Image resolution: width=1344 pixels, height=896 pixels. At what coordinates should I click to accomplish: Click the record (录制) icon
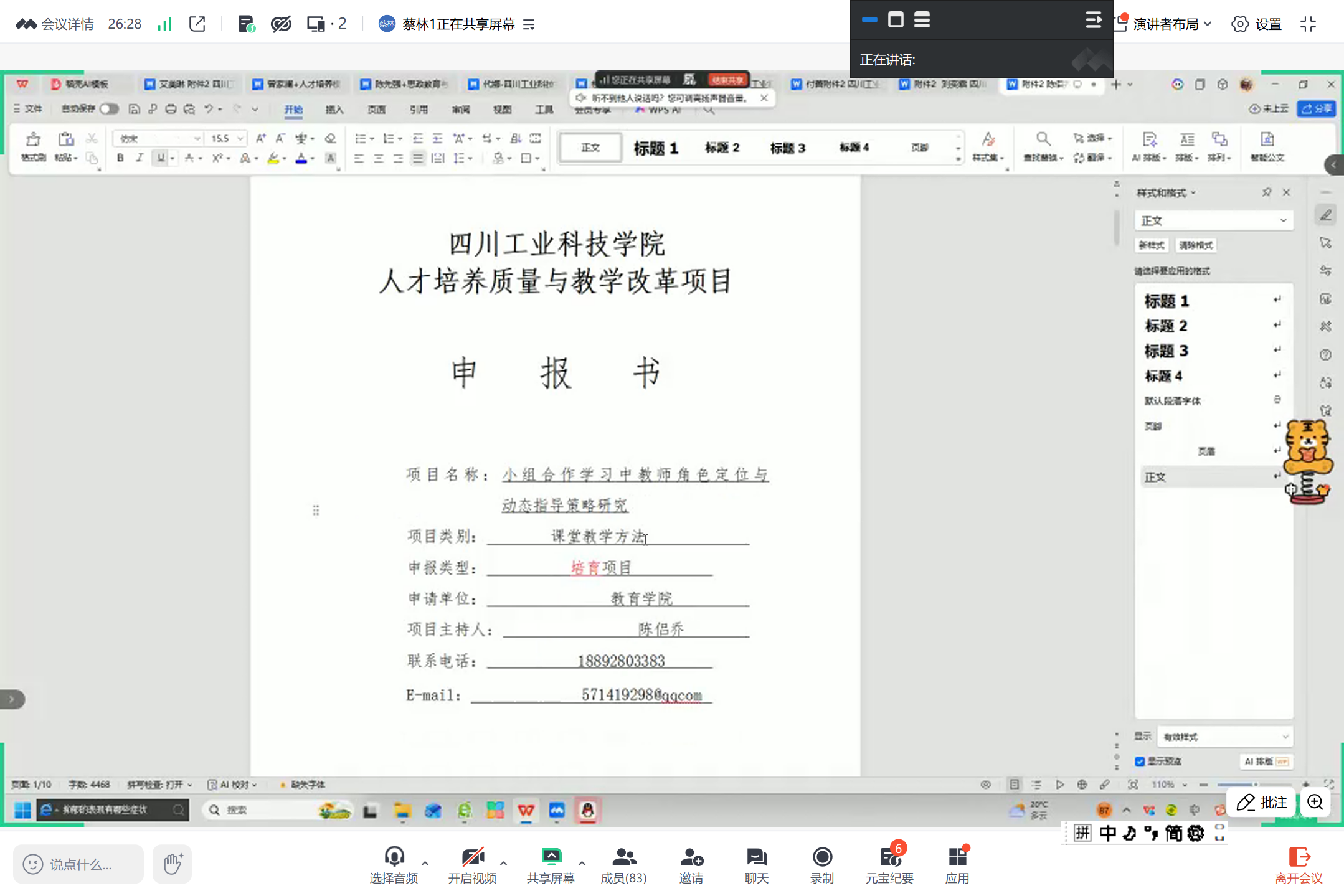coord(821,857)
